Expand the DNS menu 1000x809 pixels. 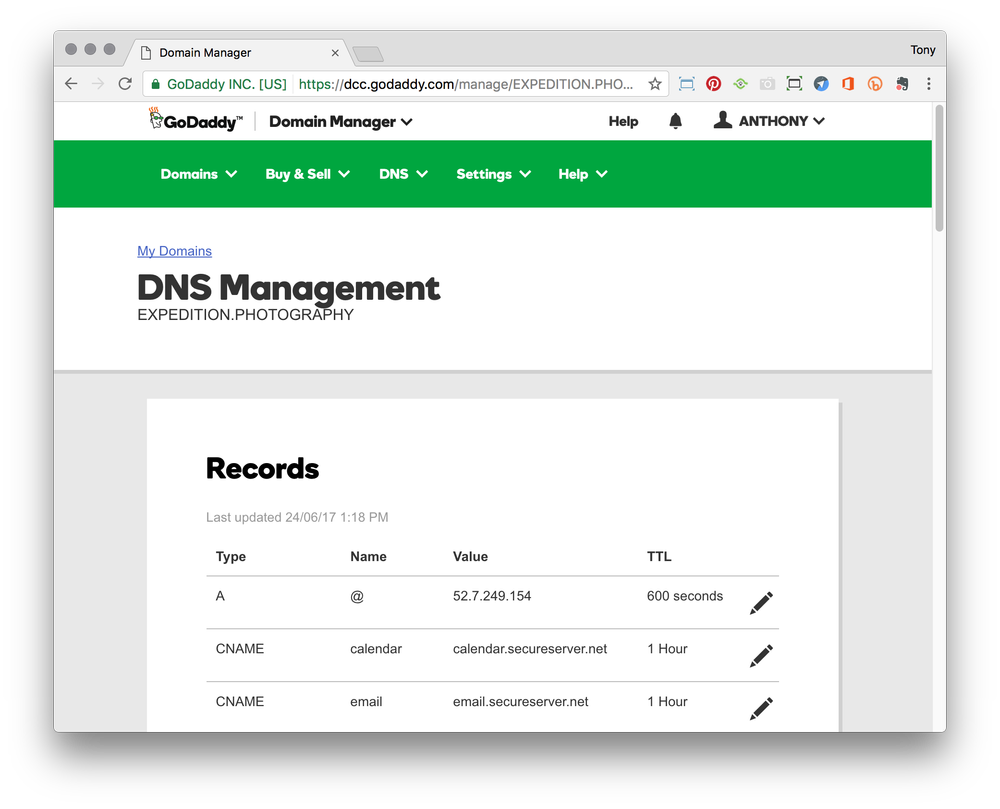[403, 174]
